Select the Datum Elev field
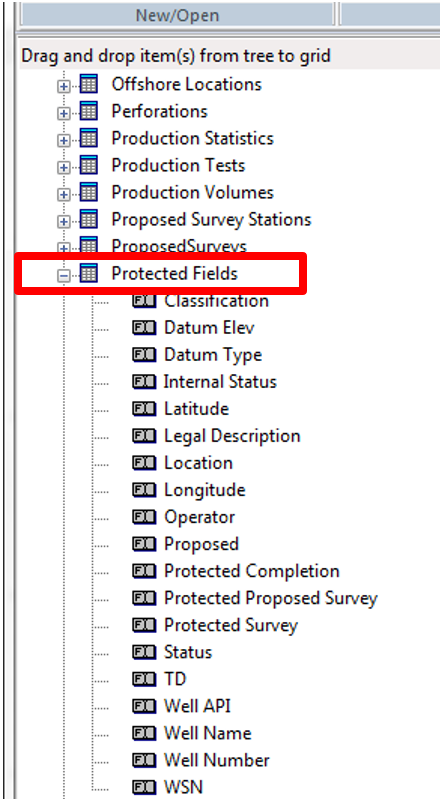Viewport: 441px width, 799px height. coord(209,328)
